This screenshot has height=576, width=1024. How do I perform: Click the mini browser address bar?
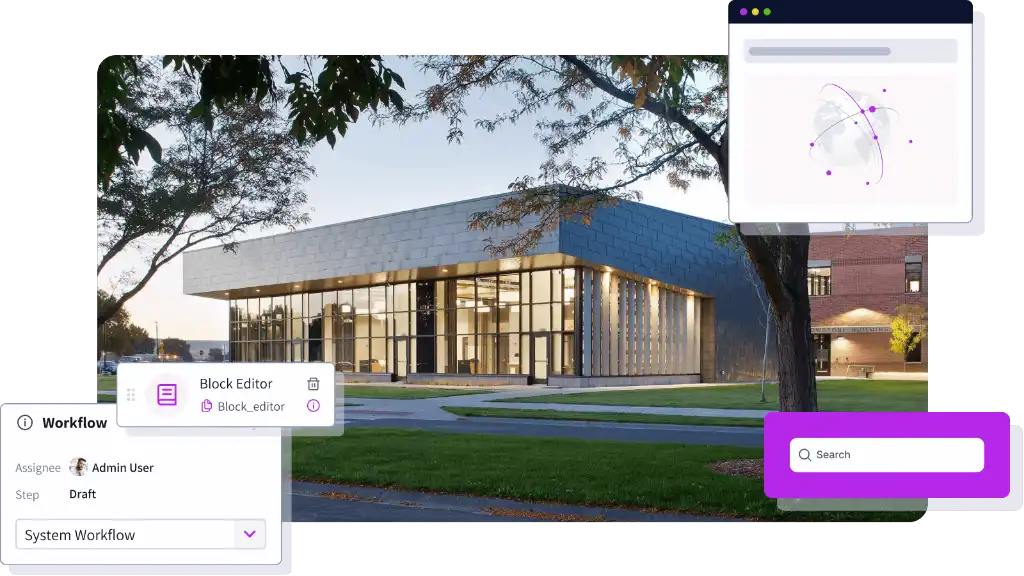pyautogui.click(x=850, y=51)
